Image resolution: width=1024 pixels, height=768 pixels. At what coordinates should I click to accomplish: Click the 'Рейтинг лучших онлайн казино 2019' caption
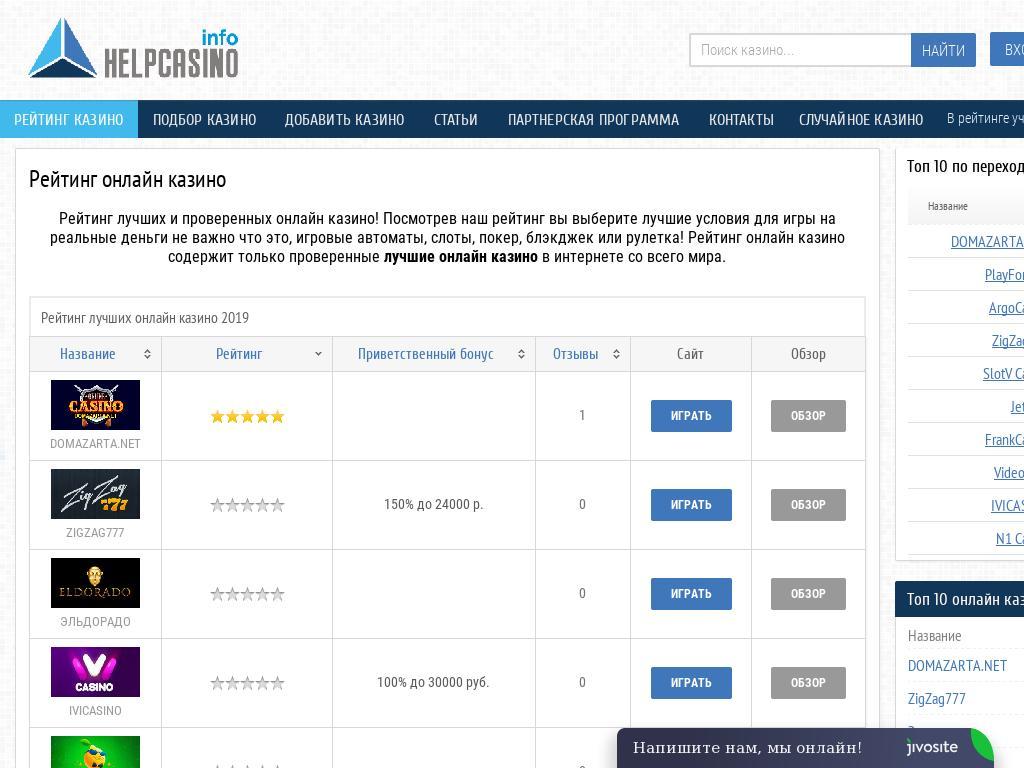coord(145,317)
